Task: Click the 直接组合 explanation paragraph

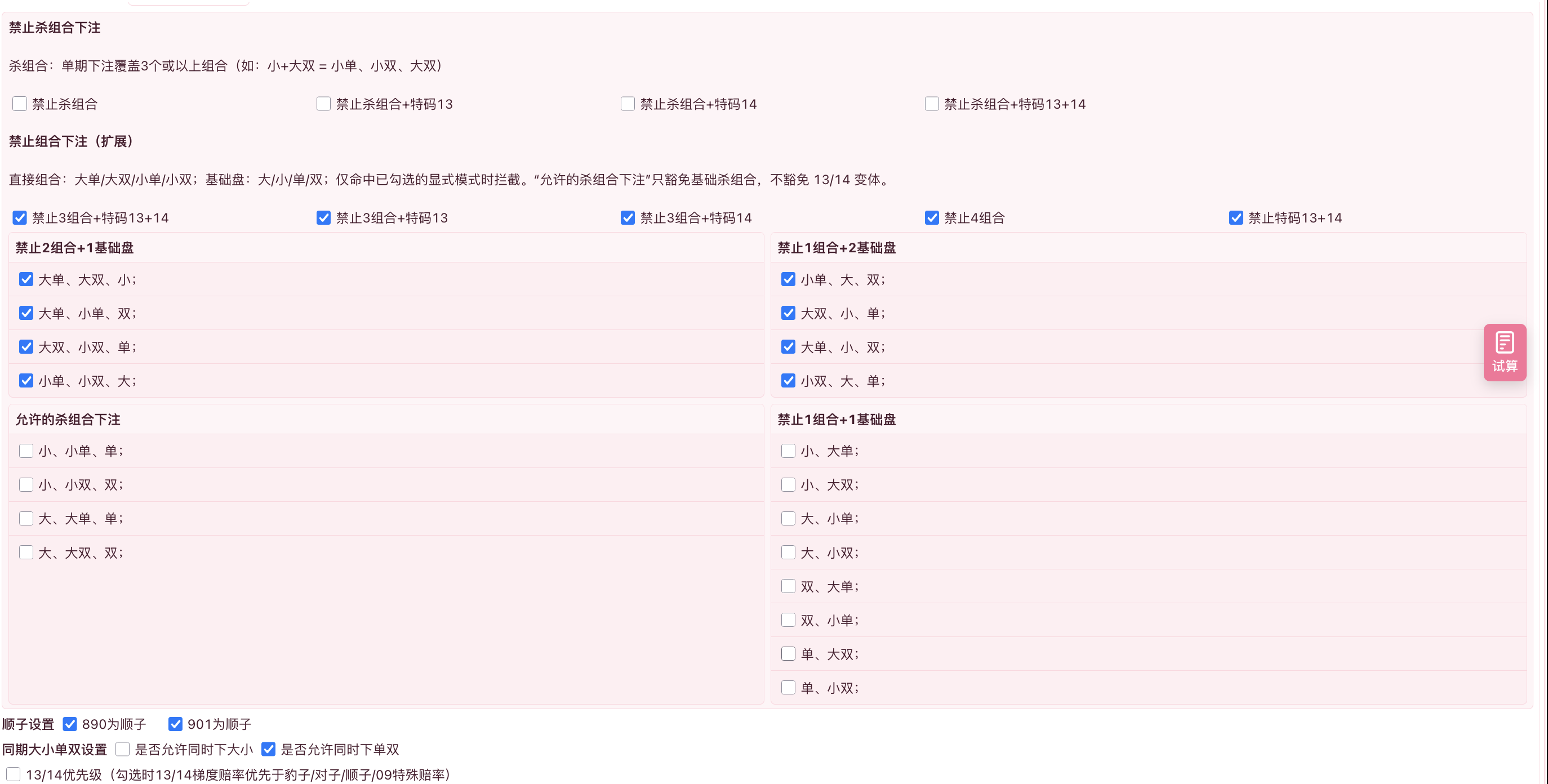Action: pyautogui.click(x=451, y=180)
